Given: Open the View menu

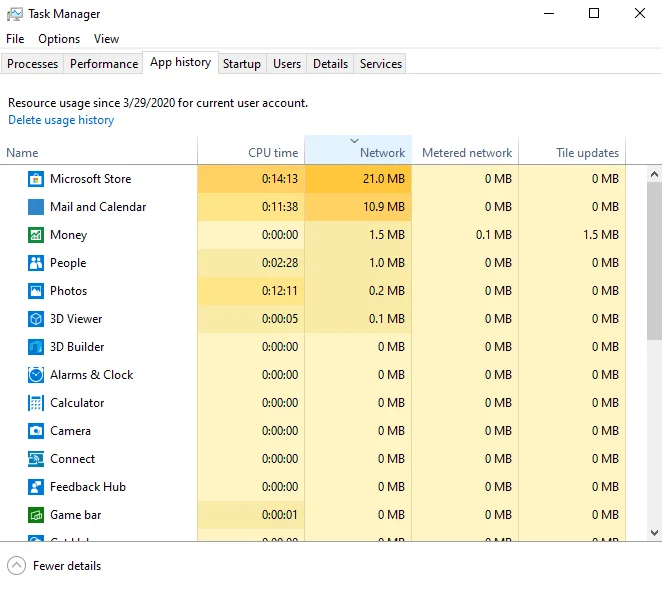Looking at the screenshot, I should click(106, 39).
